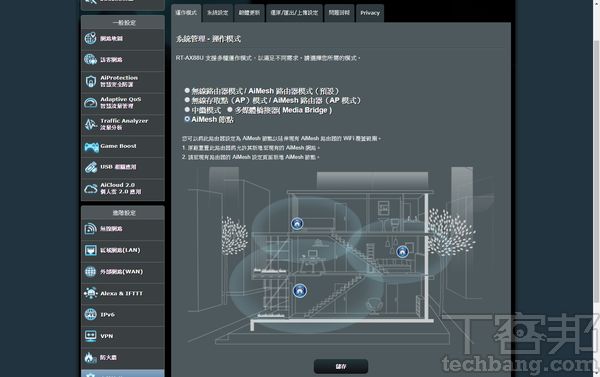Image resolution: width=600 pixels, height=377 pixels.
Task: Open the IPv6 settings icon
Action: tap(91, 315)
